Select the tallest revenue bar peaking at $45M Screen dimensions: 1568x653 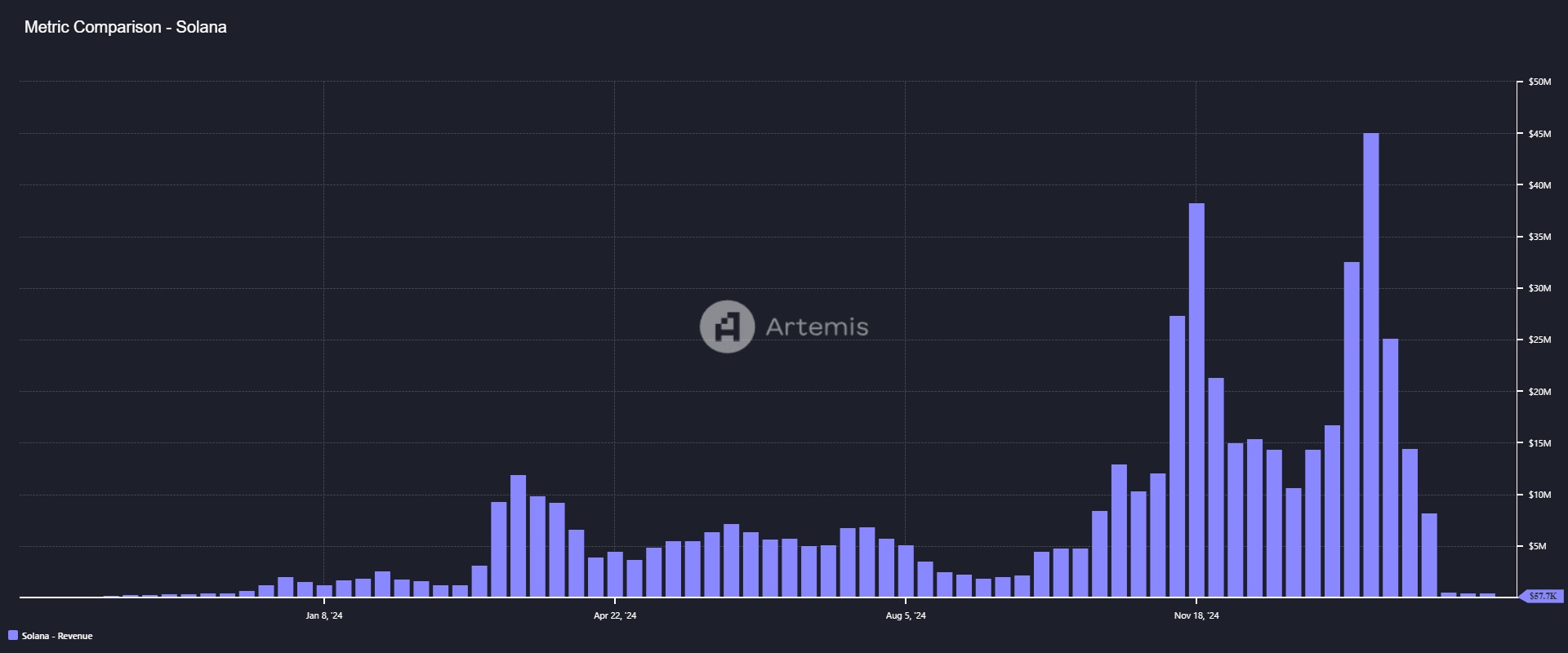[x=1371, y=365]
